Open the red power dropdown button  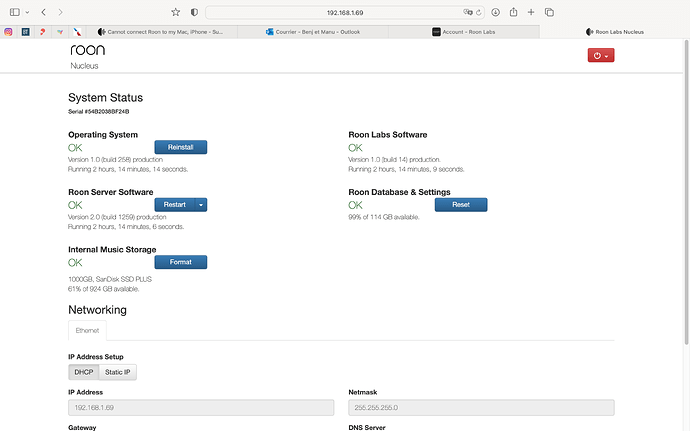coord(601,55)
